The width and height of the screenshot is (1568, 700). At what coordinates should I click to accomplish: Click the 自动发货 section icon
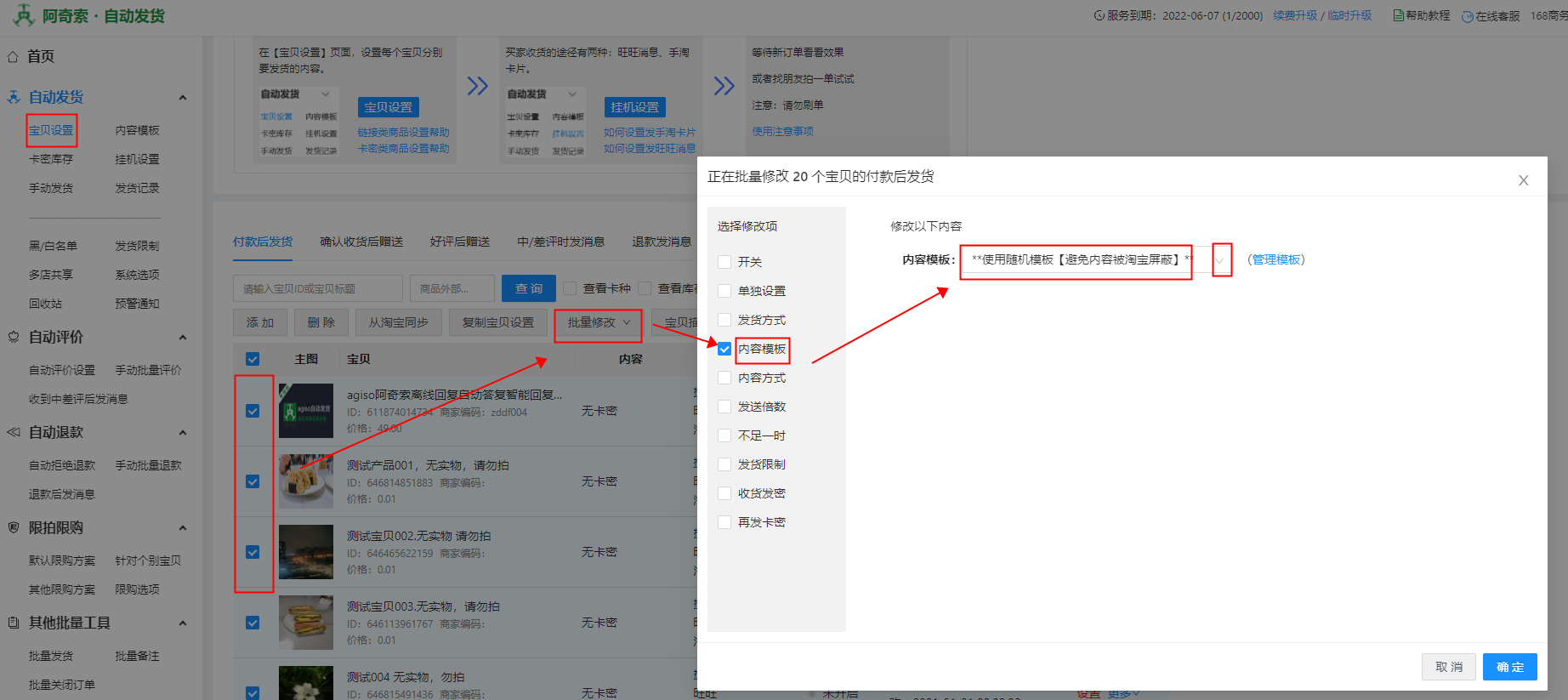pyautogui.click(x=14, y=97)
